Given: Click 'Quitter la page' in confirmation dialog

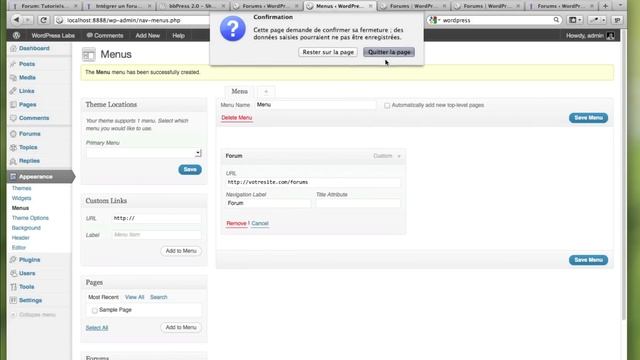Looking at the screenshot, I should tap(389, 52).
